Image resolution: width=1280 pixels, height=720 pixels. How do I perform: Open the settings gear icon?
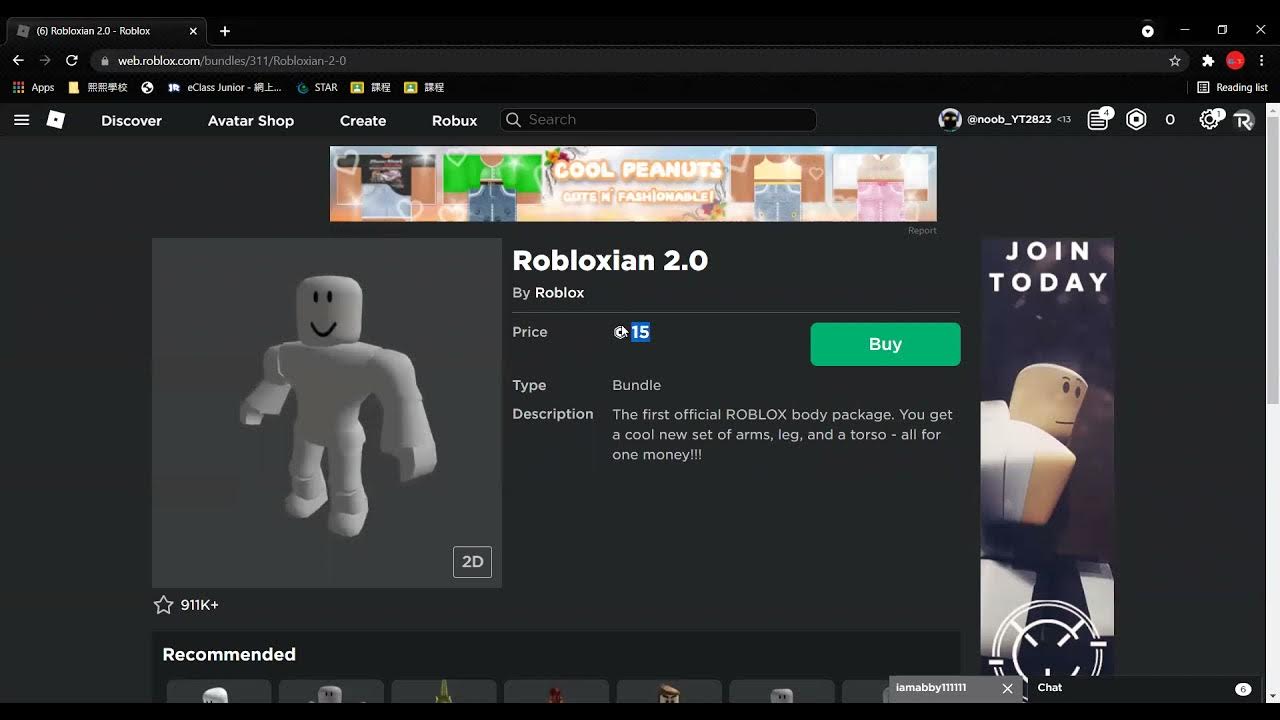(1210, 120)
